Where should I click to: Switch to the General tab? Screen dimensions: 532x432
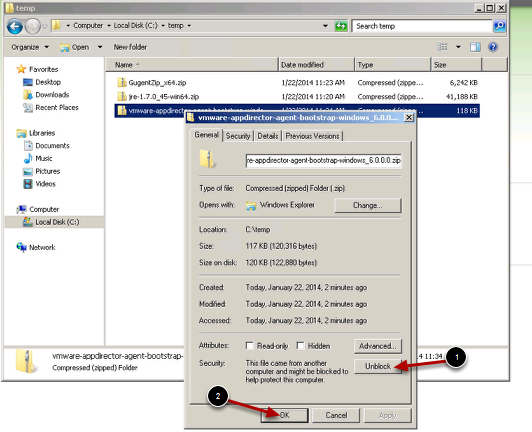click(206, 135)
